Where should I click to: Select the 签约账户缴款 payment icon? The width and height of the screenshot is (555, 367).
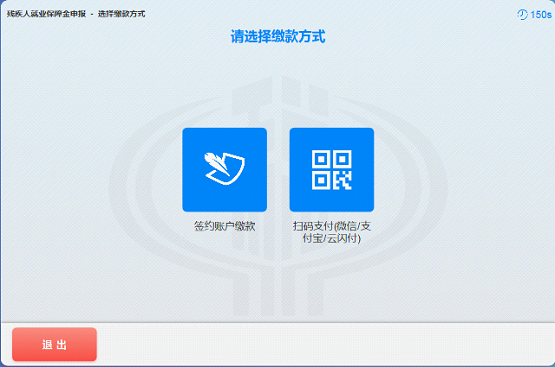pos(224,170)
